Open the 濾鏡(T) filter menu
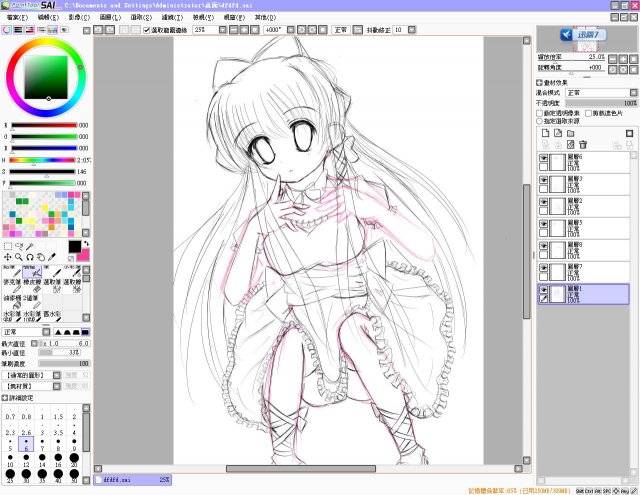Screen dimensions: 640x495 click(172, 18)
